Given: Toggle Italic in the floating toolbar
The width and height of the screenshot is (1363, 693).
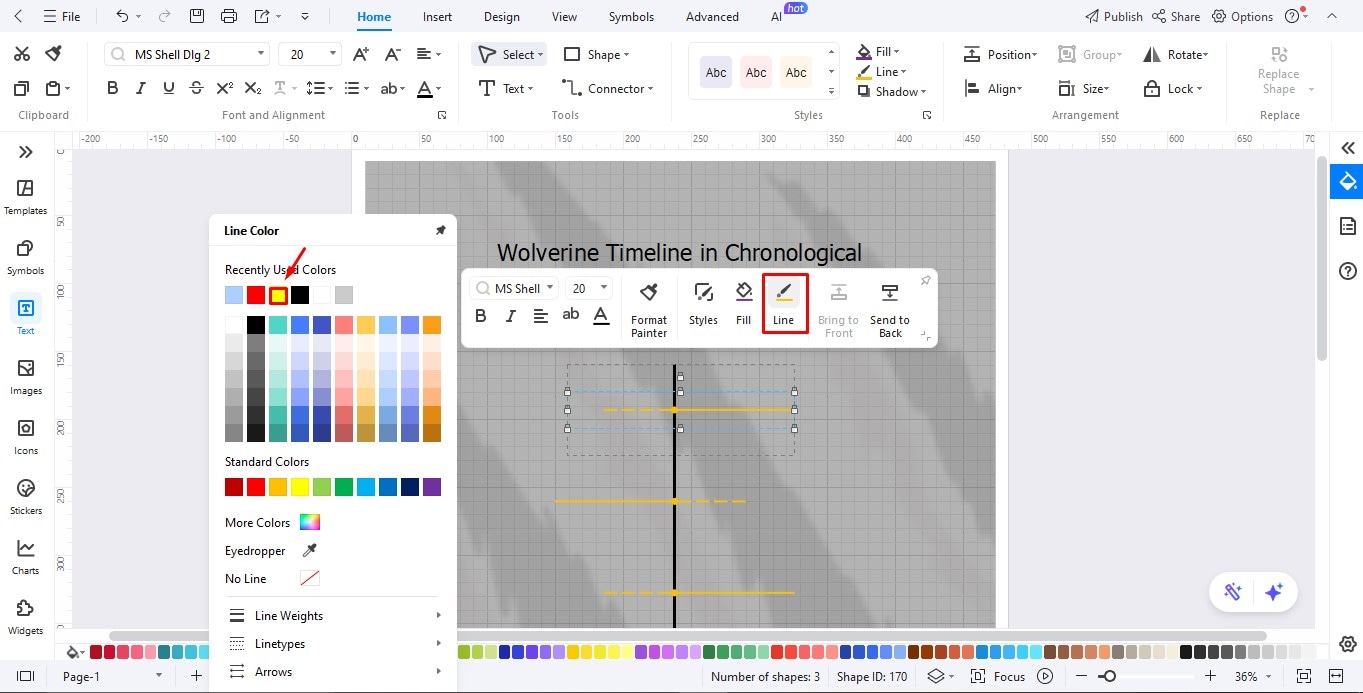Looking at the screenshot, I should (511, 316).
